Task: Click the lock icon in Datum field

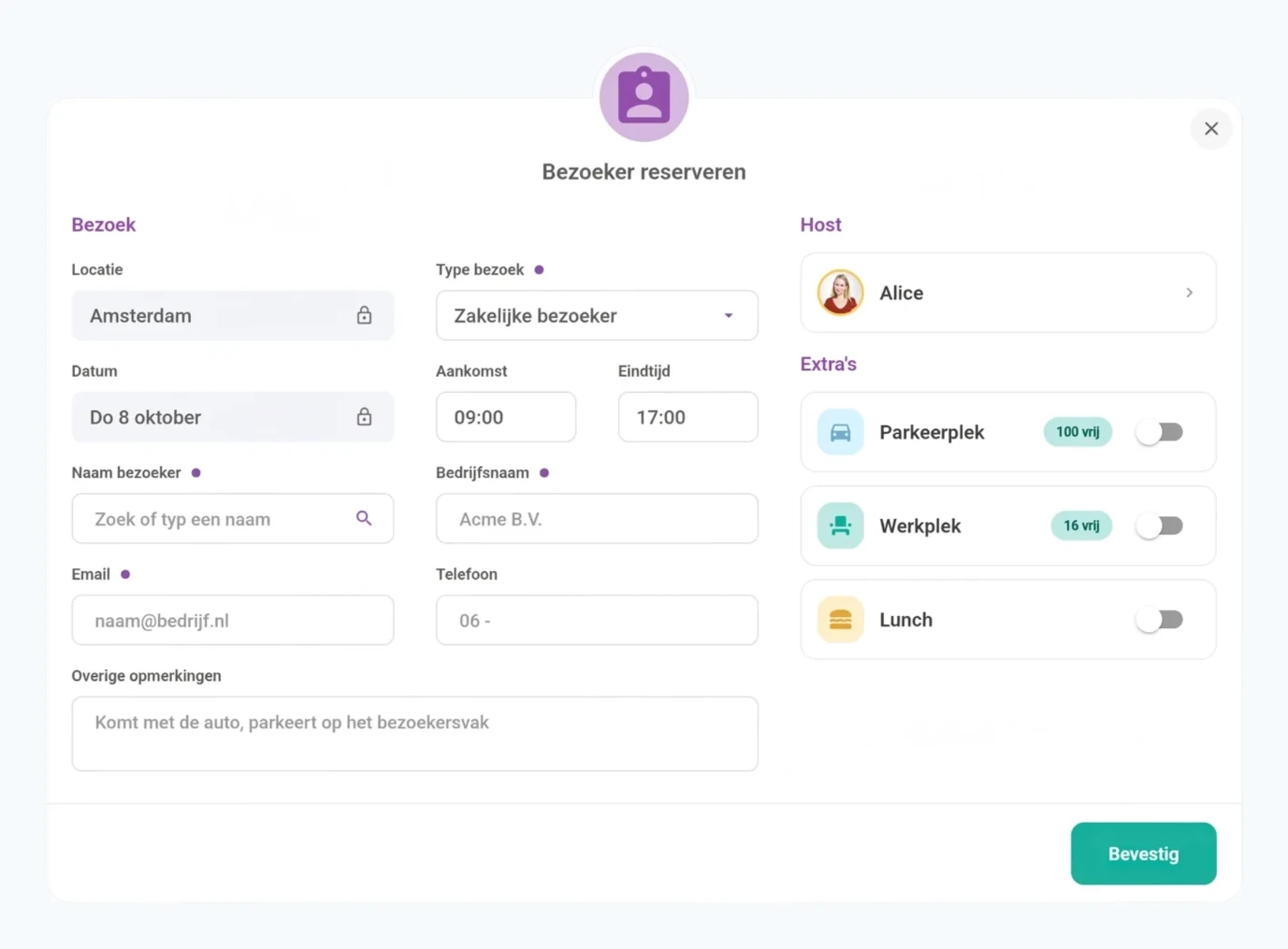Action: point(364,417)
